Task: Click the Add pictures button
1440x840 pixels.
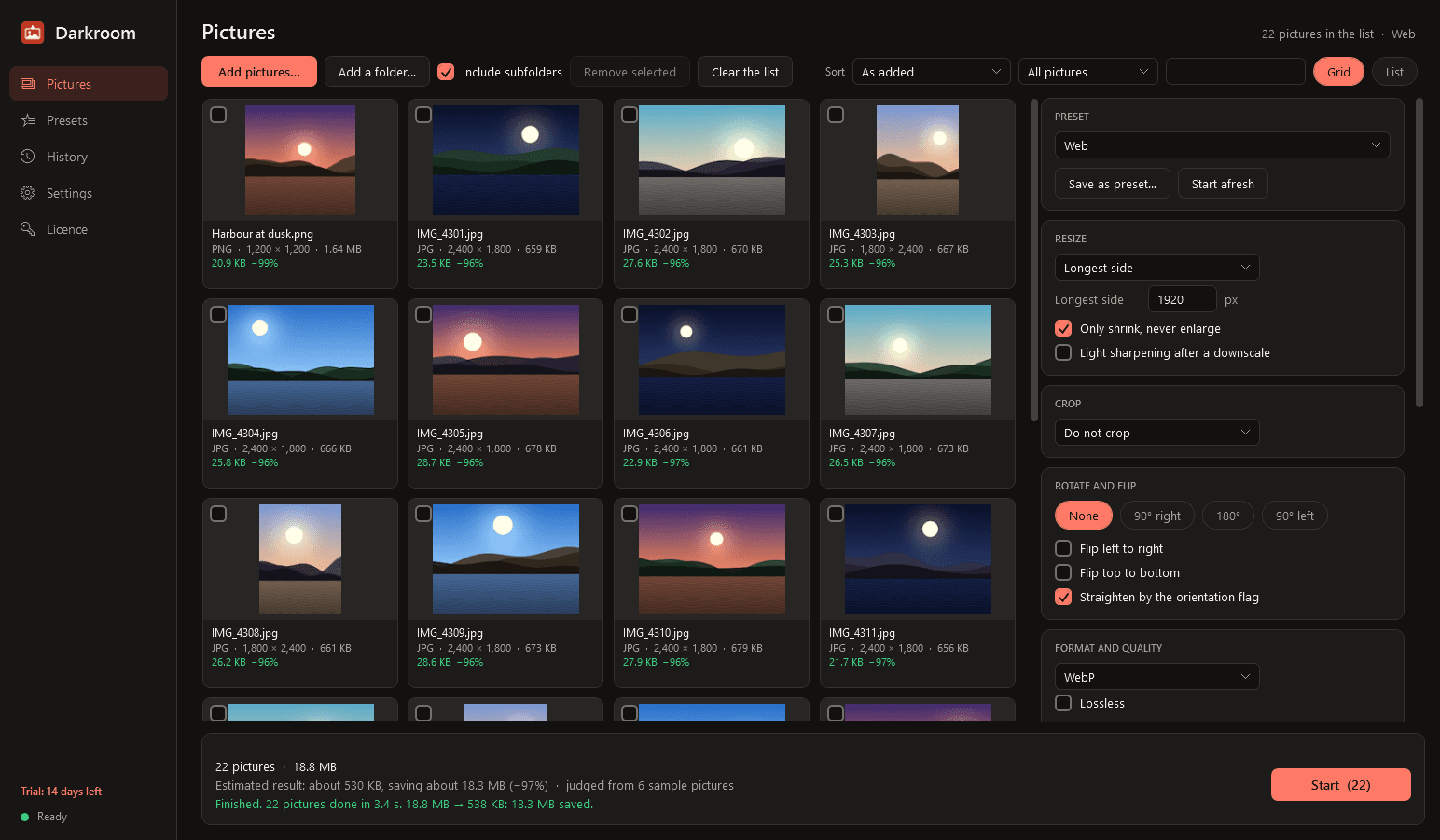Action: tap(259, 72)
